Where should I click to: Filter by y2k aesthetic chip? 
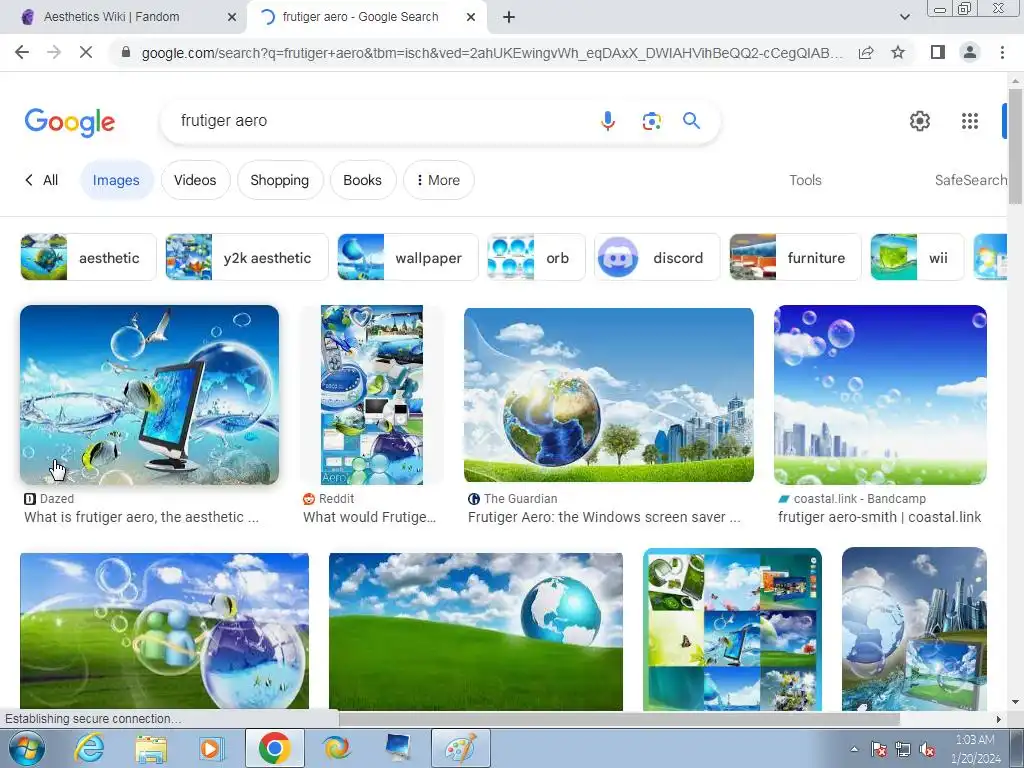pyautogui.click(x=246, y=257)
